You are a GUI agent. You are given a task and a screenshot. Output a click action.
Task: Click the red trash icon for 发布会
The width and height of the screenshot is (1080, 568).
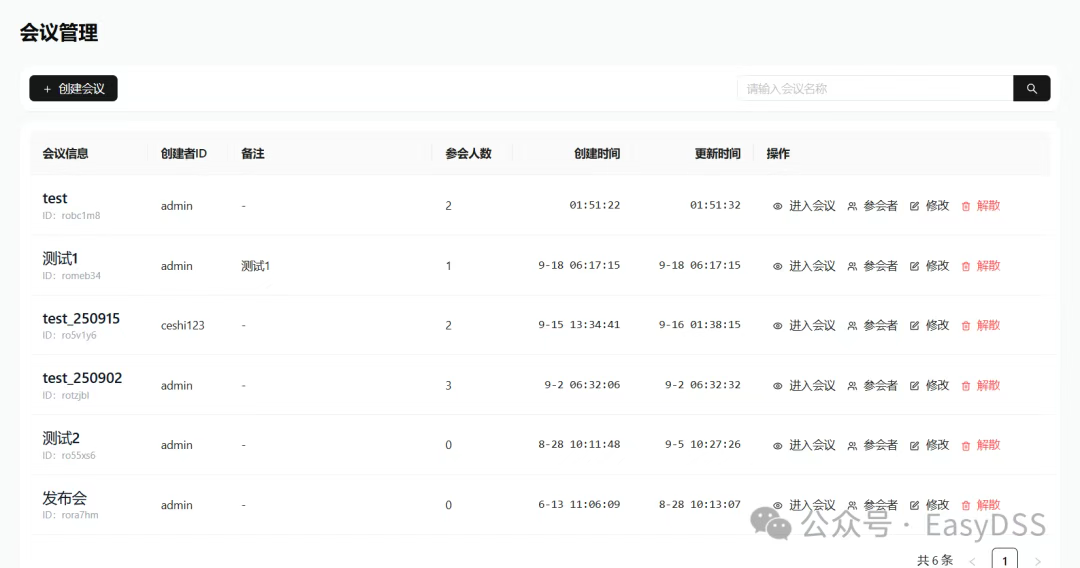pyautogui.click(x=966, y=505)
